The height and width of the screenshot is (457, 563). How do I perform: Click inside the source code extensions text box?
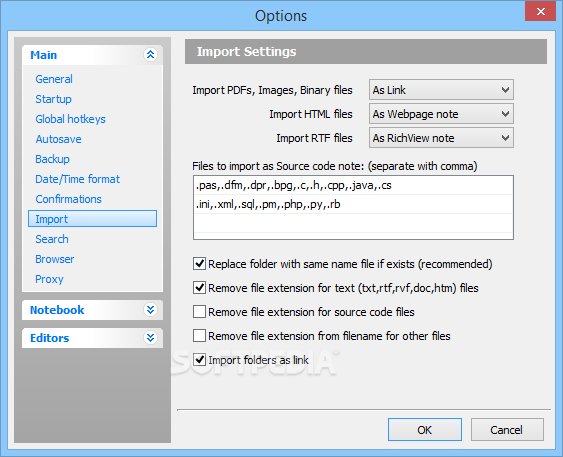pos(353,207)
